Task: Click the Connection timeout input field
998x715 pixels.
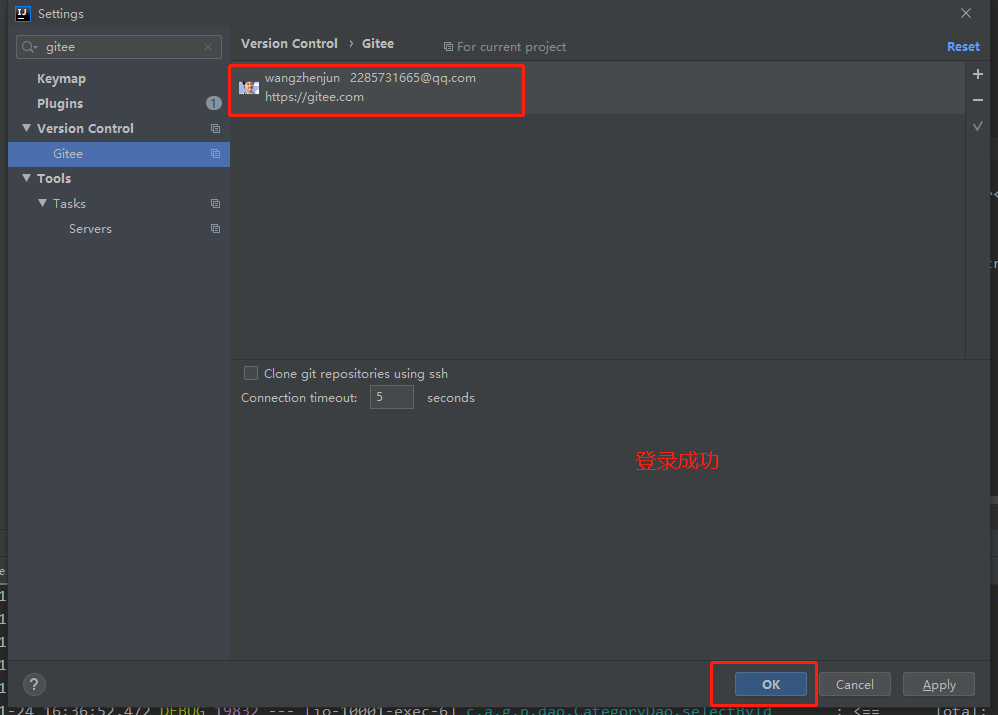Action: point(391,397)
